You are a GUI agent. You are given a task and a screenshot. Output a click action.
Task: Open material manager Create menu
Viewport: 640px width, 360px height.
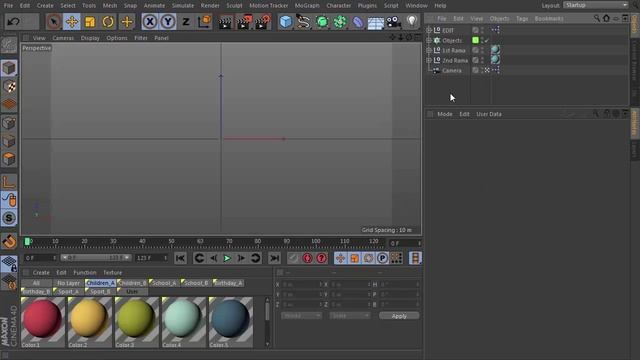41,273
